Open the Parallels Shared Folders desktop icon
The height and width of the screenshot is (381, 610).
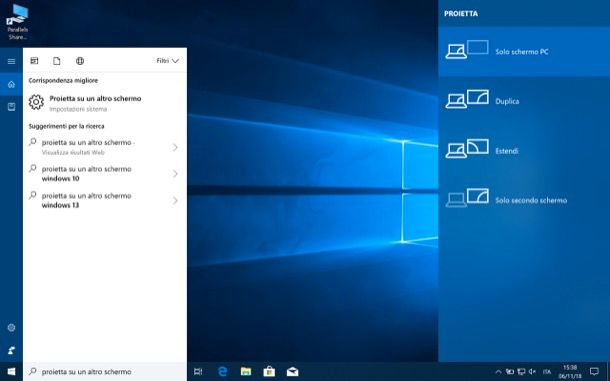pyautogui.click(x=18, y=21)
